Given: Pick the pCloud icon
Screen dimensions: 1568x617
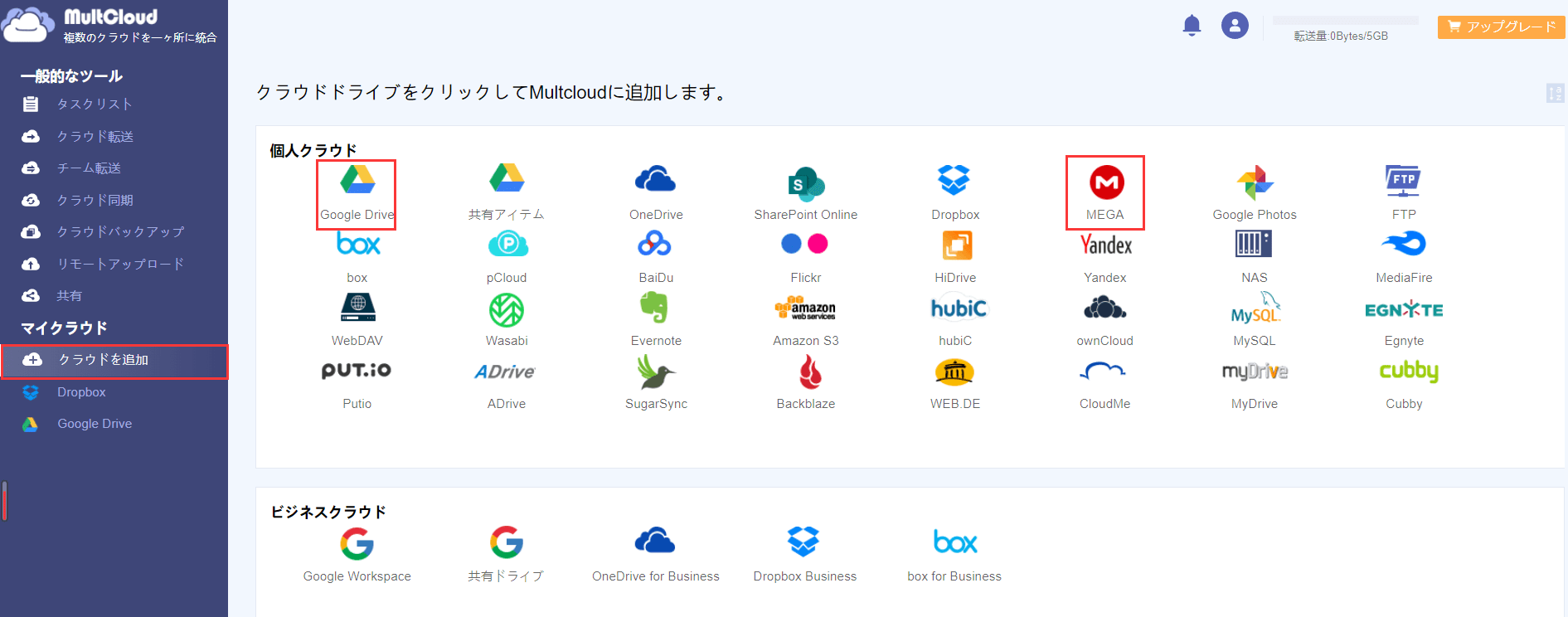Looking at the screenshot, I should click(x=507, y=245).
